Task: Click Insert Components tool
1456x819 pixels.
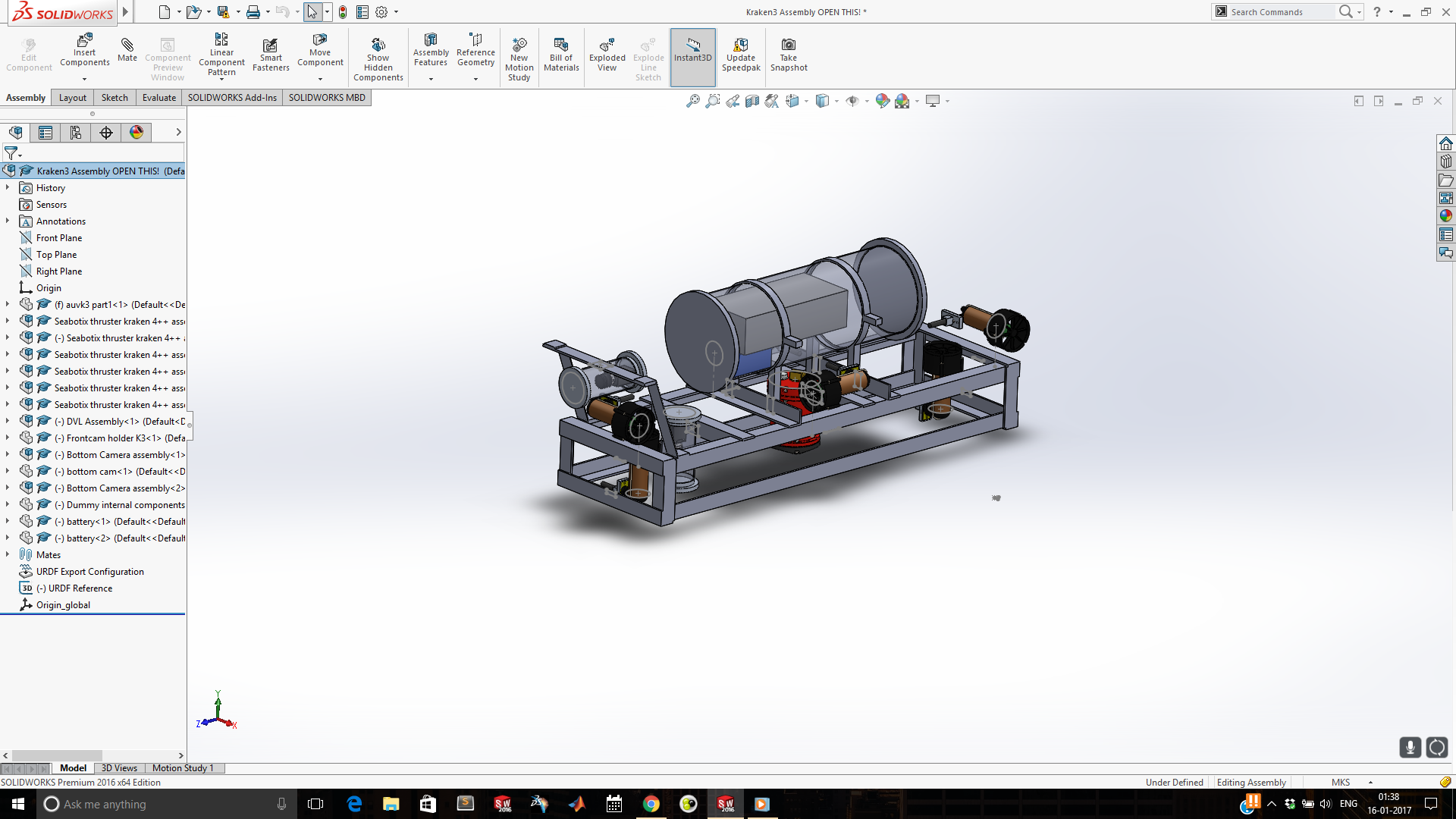Action: coord(85,49)
